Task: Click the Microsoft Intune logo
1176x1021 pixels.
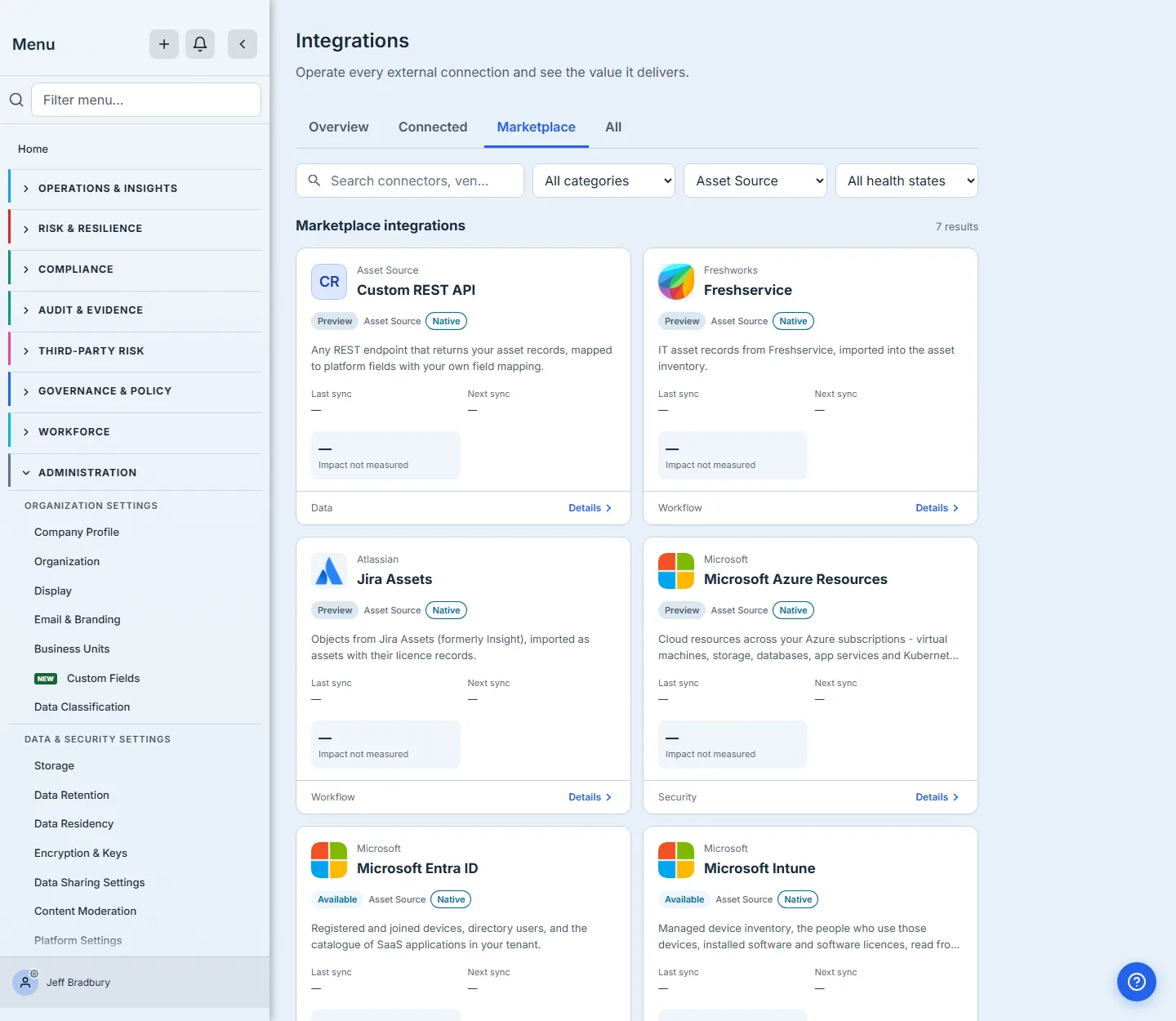Action: click(676, 860)
